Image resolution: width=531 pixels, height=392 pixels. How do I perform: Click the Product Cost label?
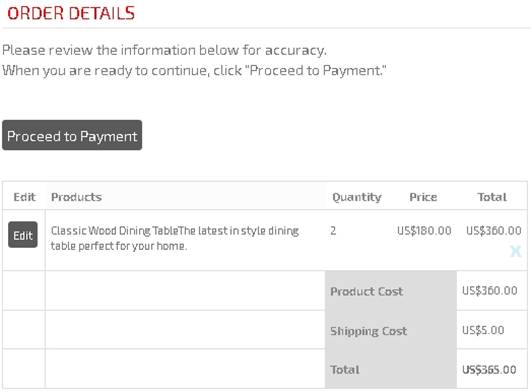click(x=366, y=291)
